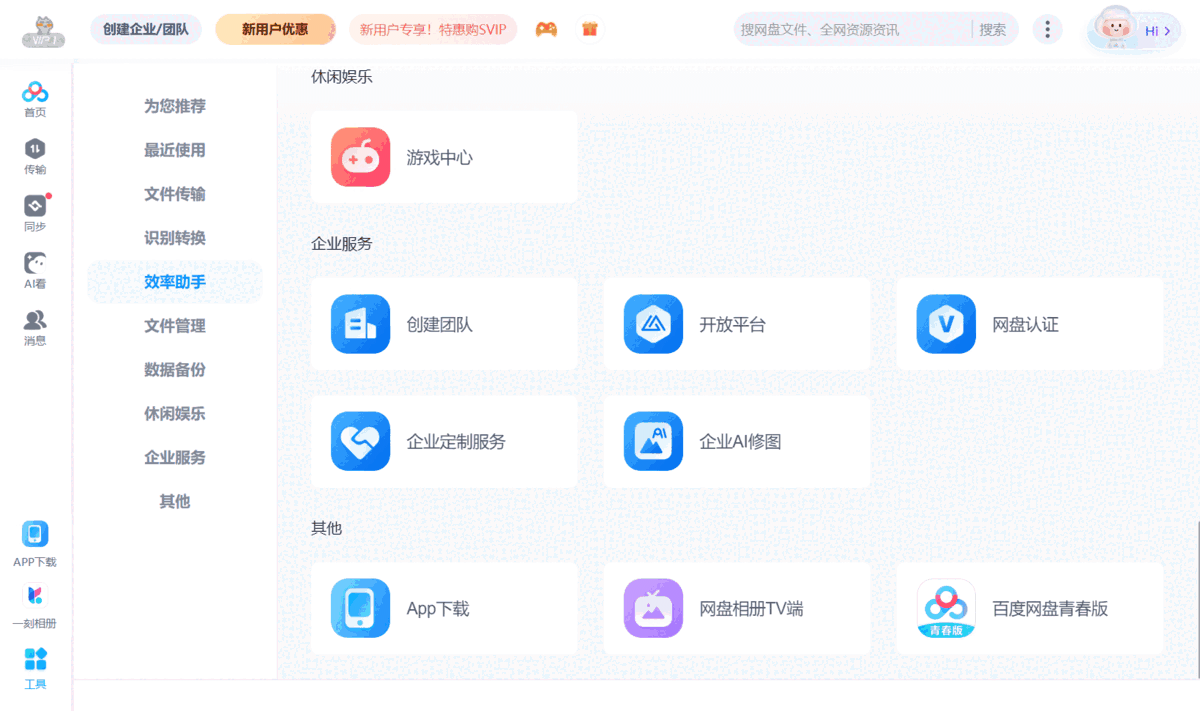
Task: Select the 首页 home icon in sidebar
Action: (35, 97)
